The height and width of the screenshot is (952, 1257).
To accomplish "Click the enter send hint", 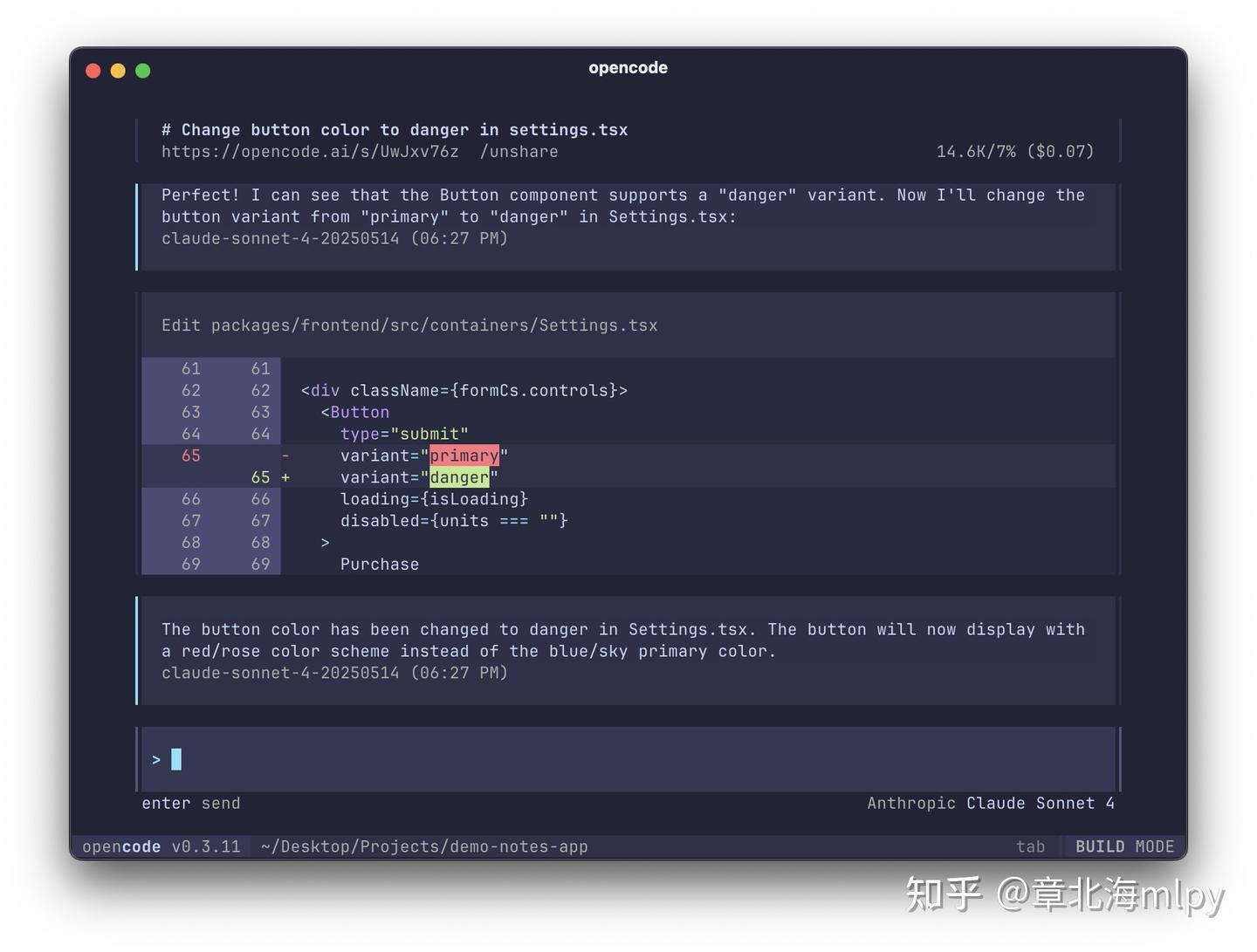I will click(191, 803).
